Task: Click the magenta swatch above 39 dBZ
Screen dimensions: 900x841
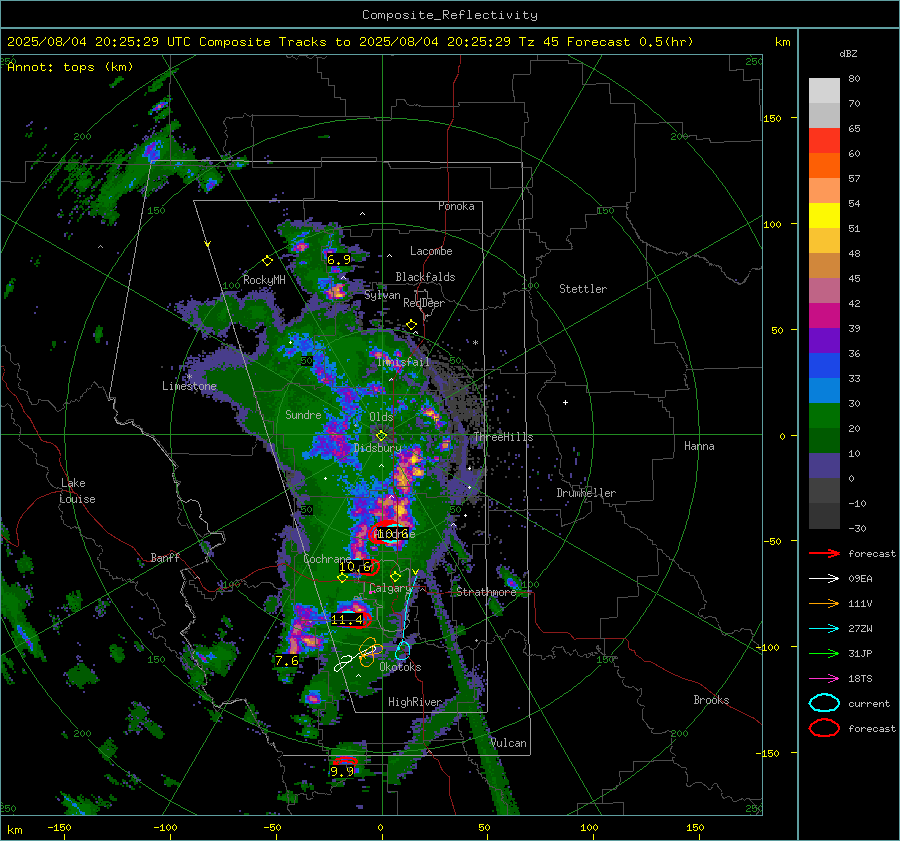Action: (824, 315)
